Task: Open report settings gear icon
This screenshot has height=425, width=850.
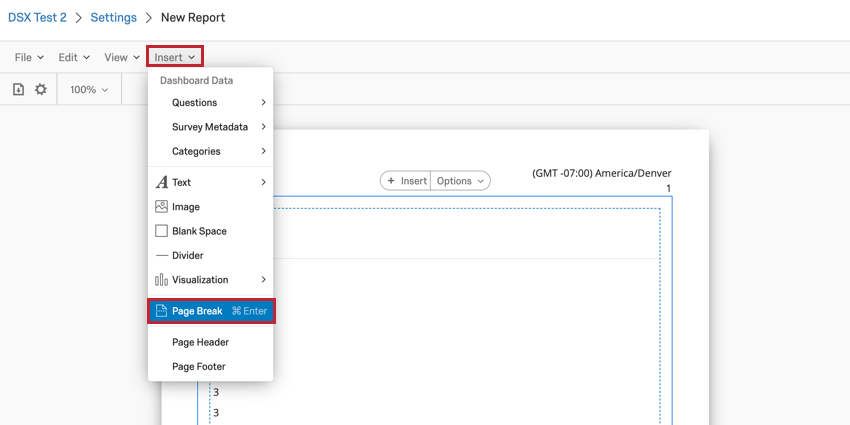Action: (x=41, y=90)
